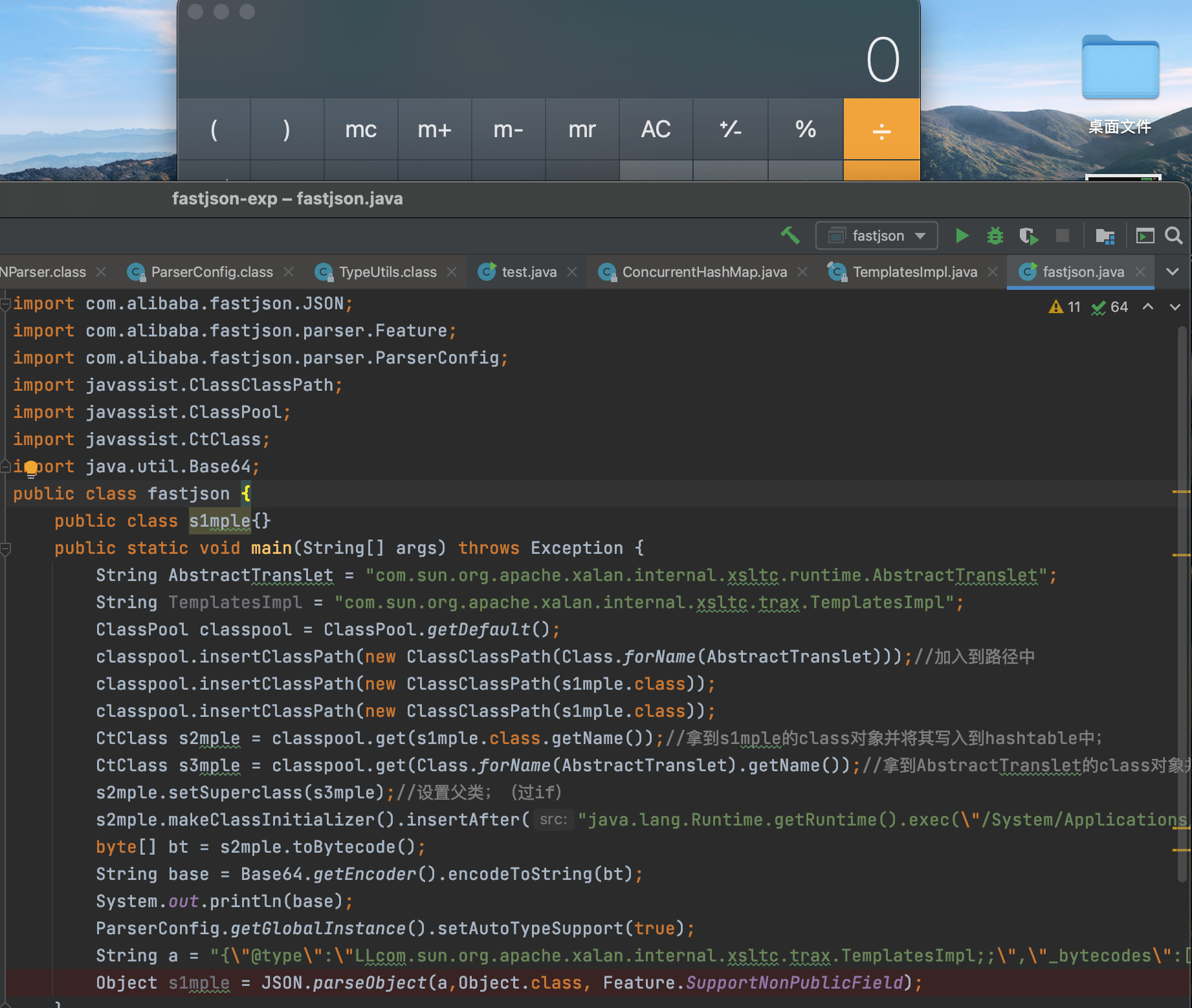This screenshot has height=1008, width=1192.
Task: Click the percent button in Calculator
Action: (x=806, y=129)
